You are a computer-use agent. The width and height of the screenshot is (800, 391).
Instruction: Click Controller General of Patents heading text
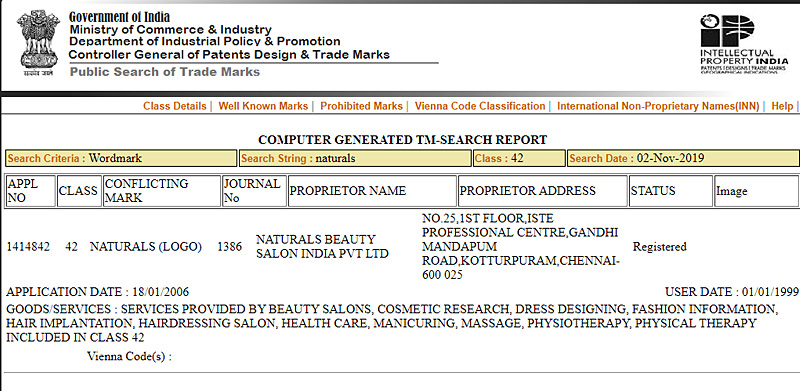click(x=229, y=55)
